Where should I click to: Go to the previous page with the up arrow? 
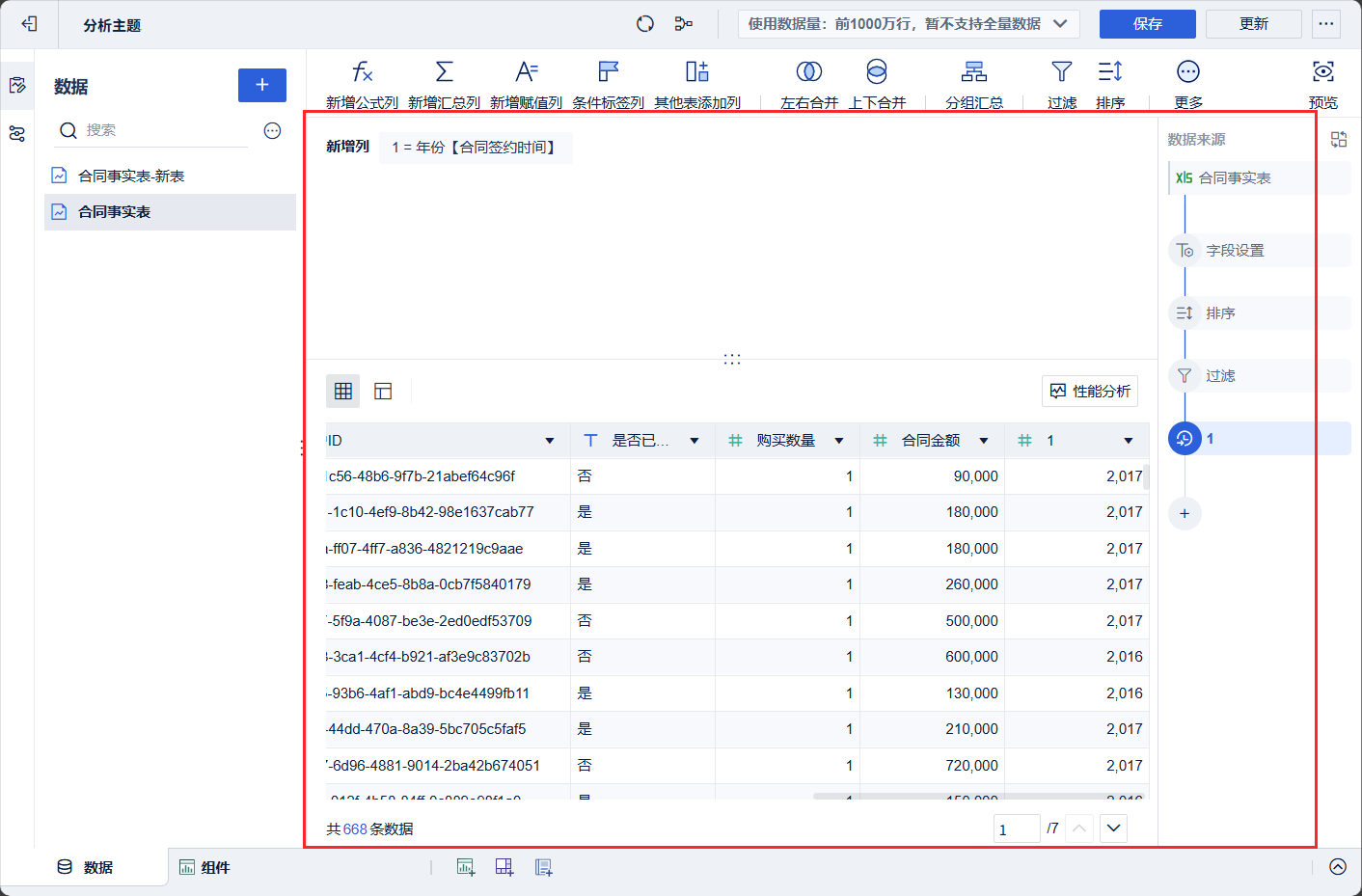point(1080,828)
